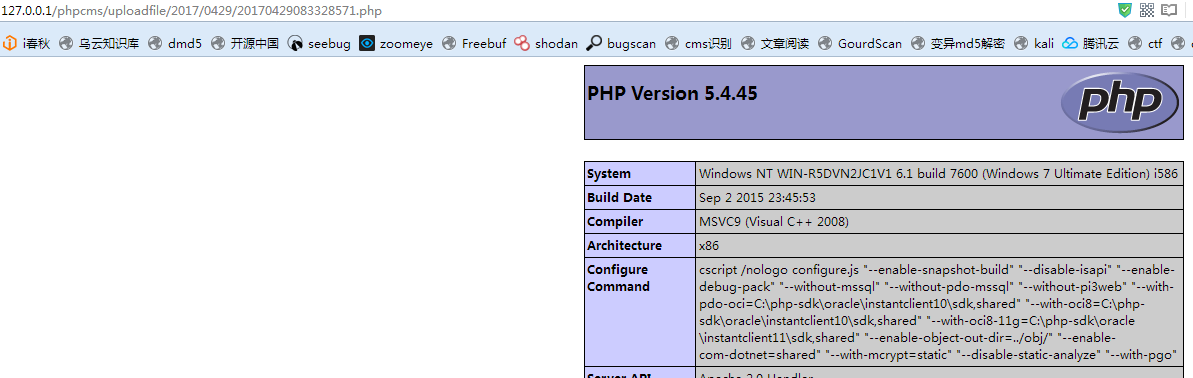Click the PHP Version 5.4.45 heading
1193x378 pixels.
(x=673, y=94)
